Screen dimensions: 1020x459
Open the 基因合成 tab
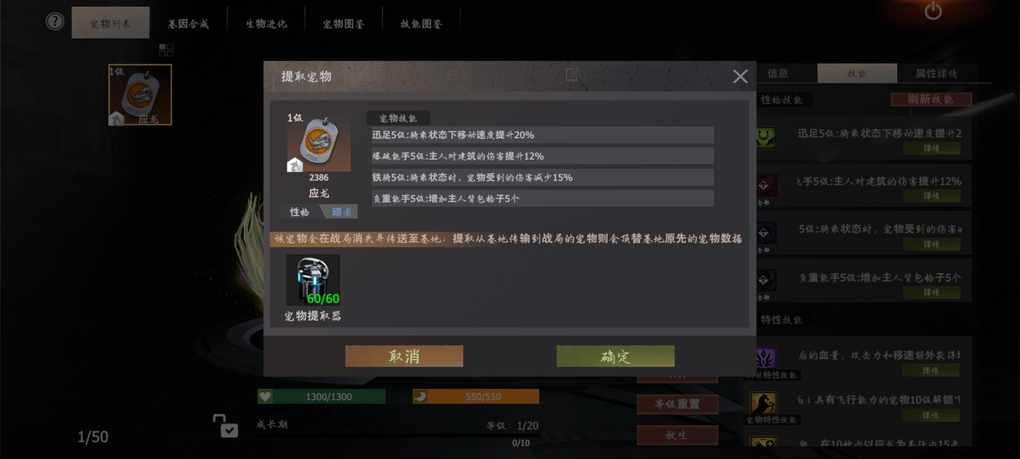coord(189,23)
